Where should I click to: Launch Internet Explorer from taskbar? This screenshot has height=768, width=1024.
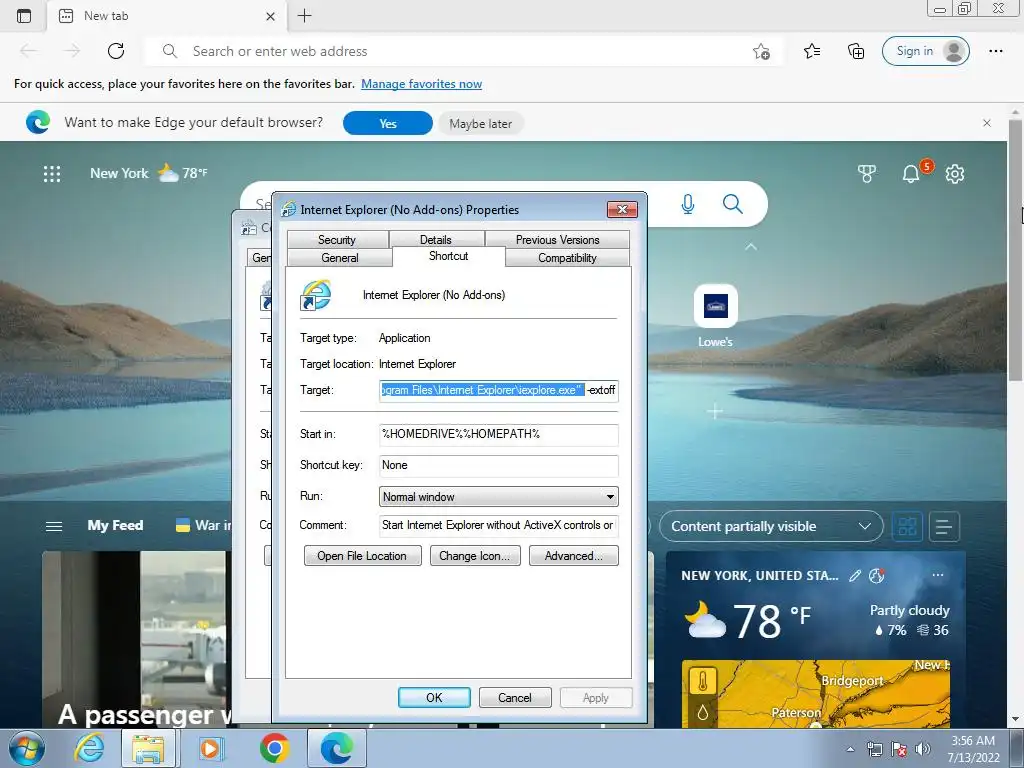click(x=89, y=748)
